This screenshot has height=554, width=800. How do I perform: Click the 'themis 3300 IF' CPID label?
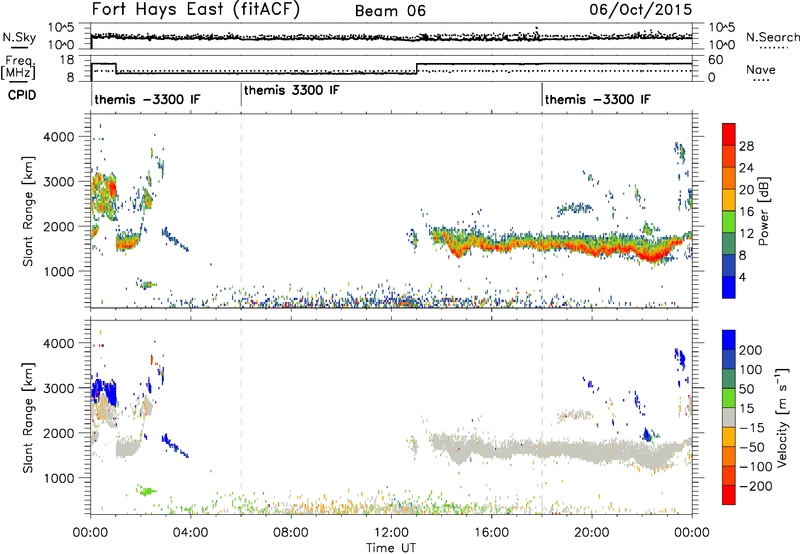coord(291,91)
